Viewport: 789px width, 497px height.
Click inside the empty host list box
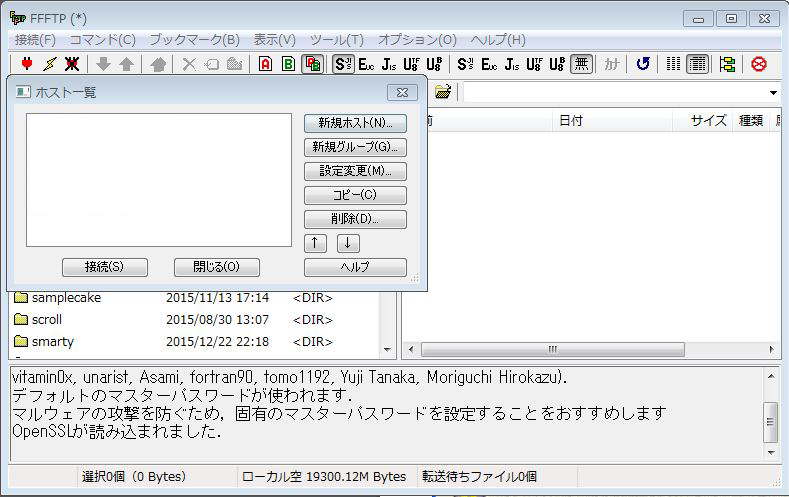(x=159, y=180)
